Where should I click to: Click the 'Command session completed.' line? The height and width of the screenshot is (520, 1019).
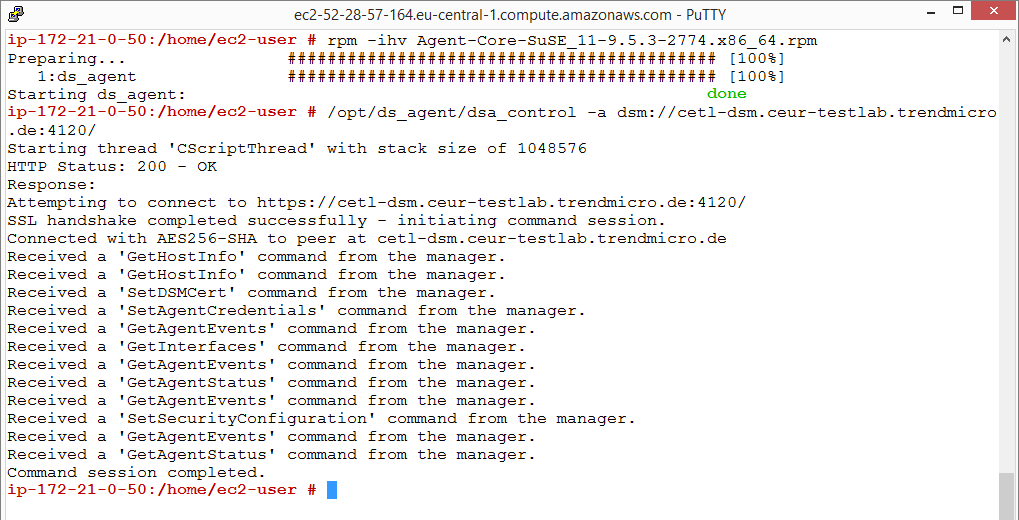click(137, 473)
